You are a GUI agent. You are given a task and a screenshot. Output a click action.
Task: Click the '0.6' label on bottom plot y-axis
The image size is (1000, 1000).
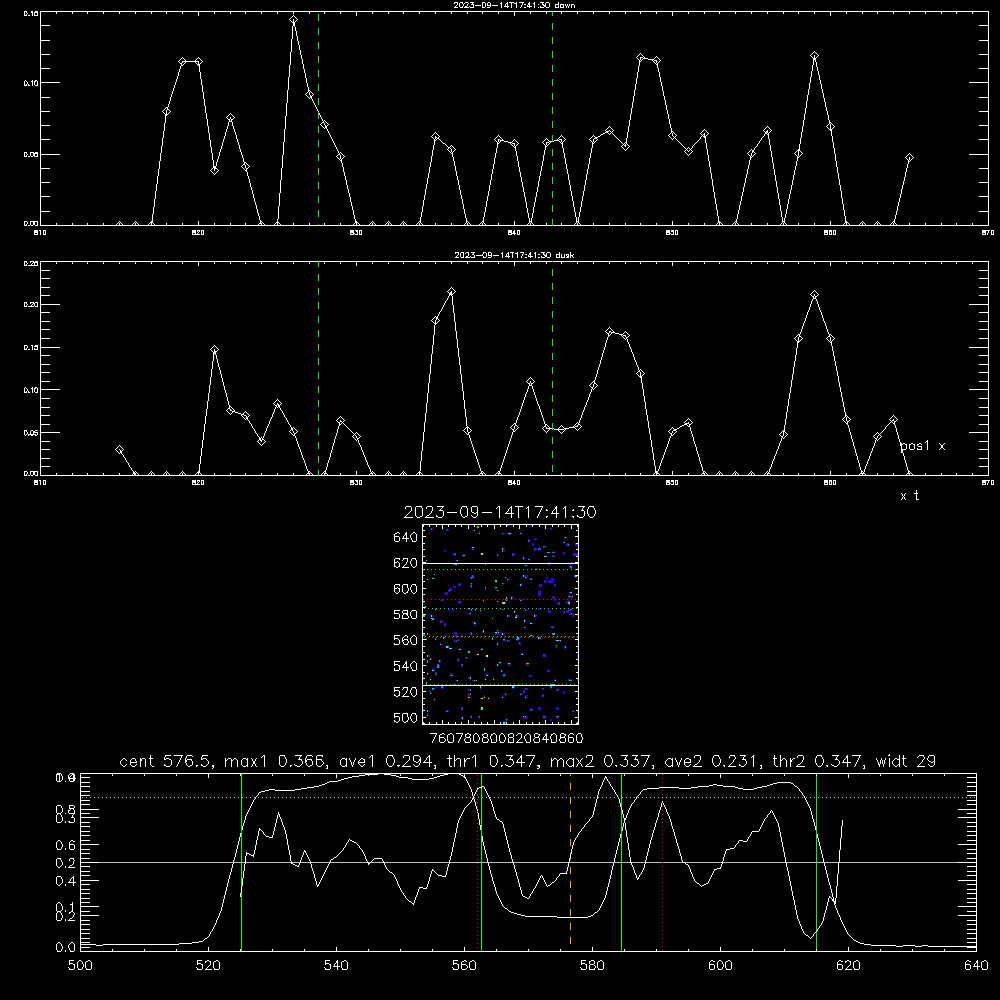click(x=66, y=845)
